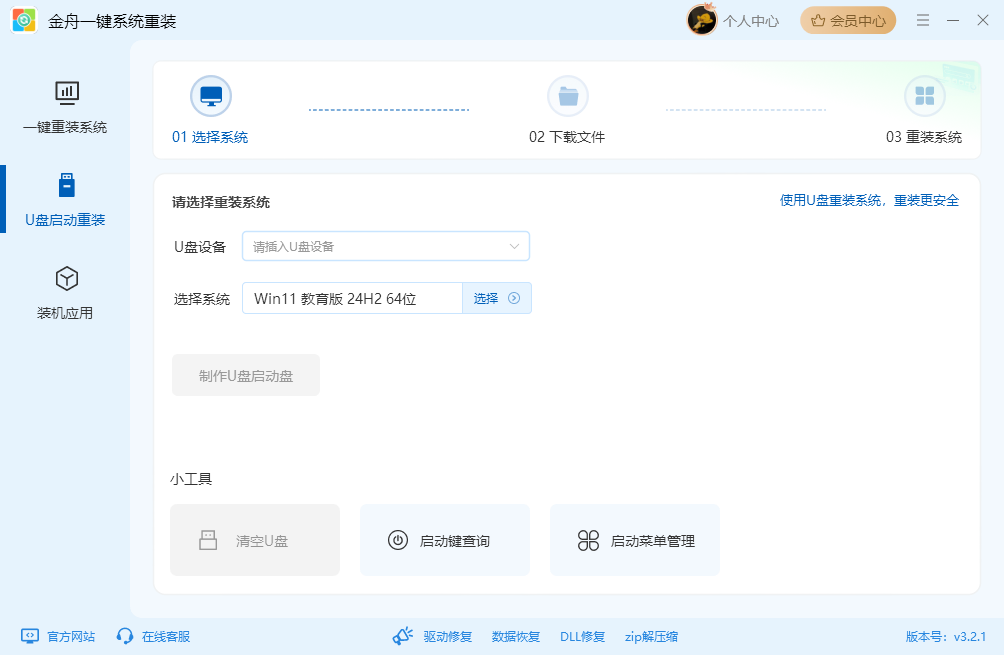
Task: Open 使用U盘重装系统 safety link
Action: pyautogui.click(x=866, y=199)
